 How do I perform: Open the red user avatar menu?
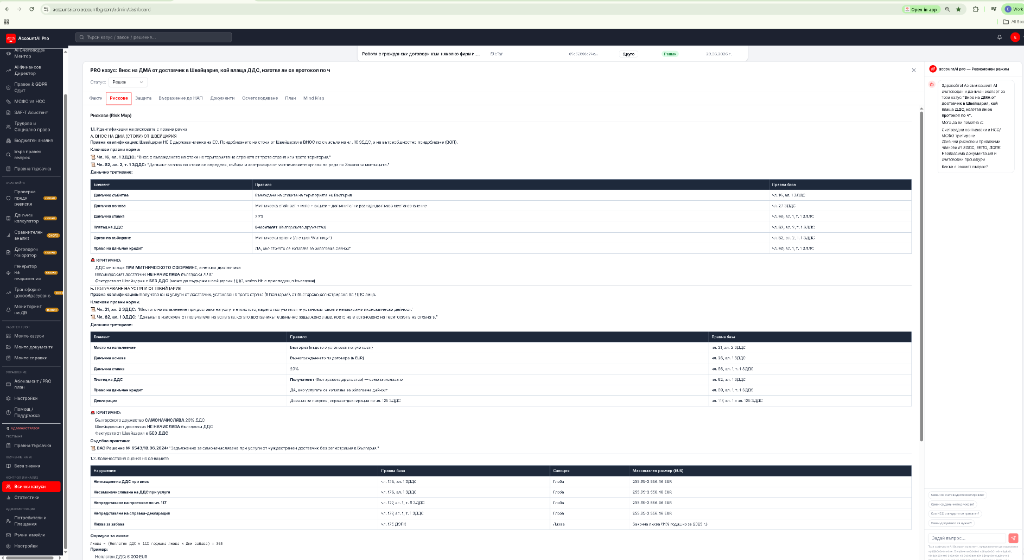tap(1014, 37)
